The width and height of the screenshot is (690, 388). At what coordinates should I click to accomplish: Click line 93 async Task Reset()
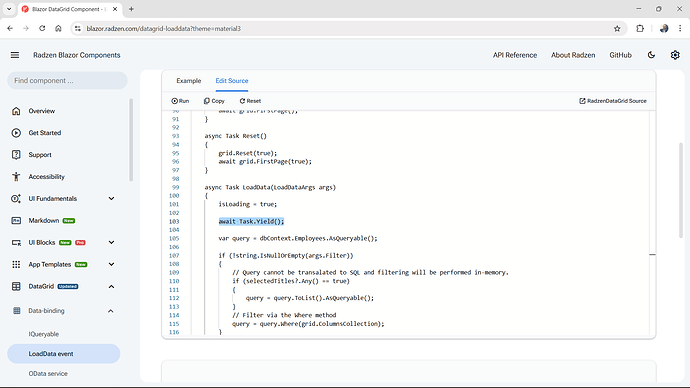[235, 136]
